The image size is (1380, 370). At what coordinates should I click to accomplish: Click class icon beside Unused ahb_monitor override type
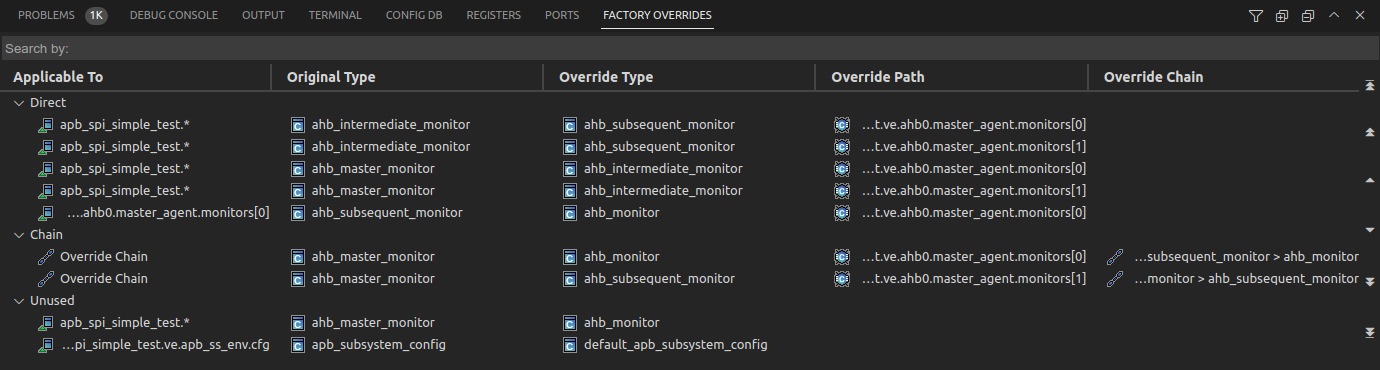coord(569,323)
